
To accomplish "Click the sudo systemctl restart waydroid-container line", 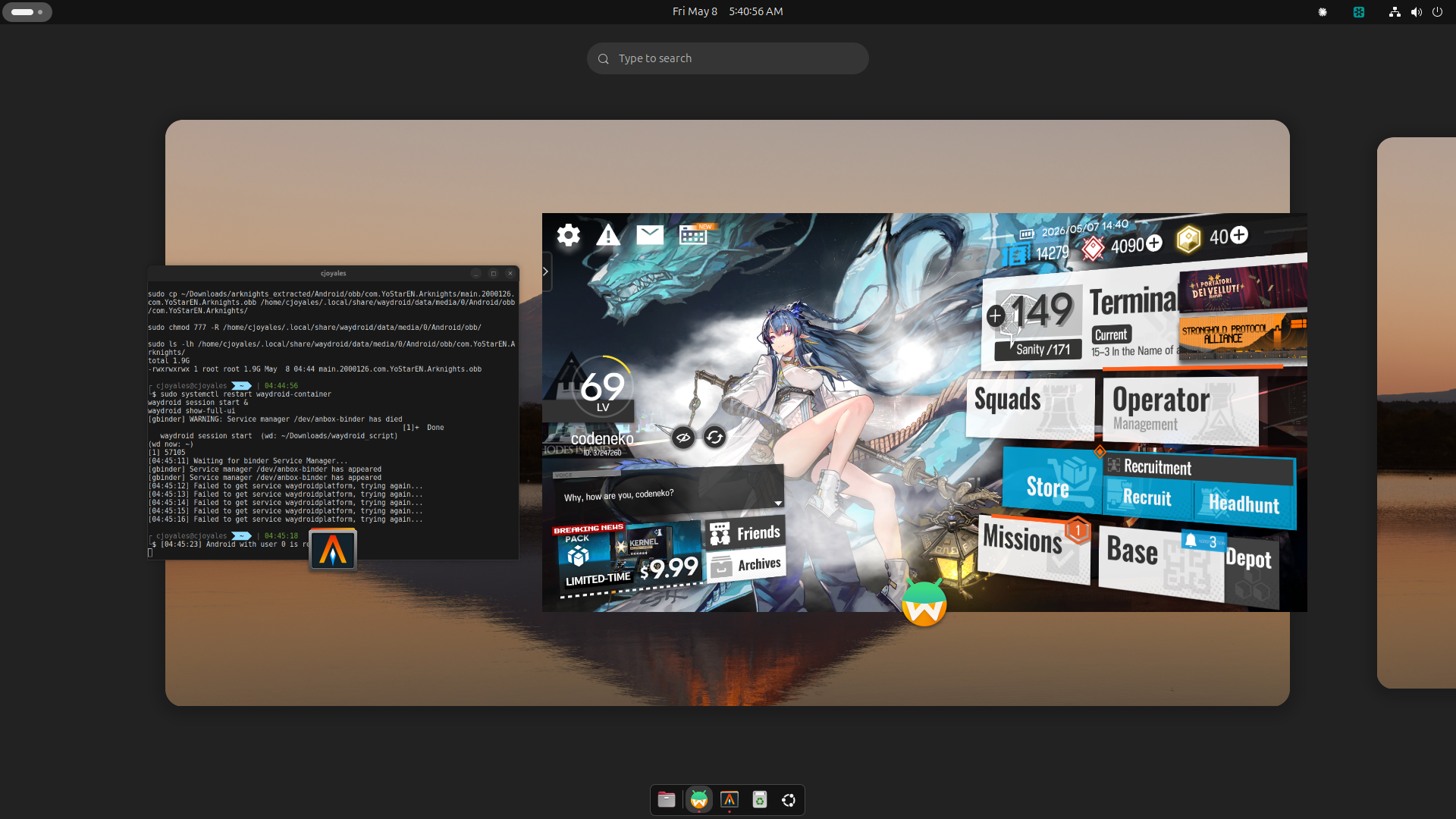I will pyautogui.click(x=246, y=394).
